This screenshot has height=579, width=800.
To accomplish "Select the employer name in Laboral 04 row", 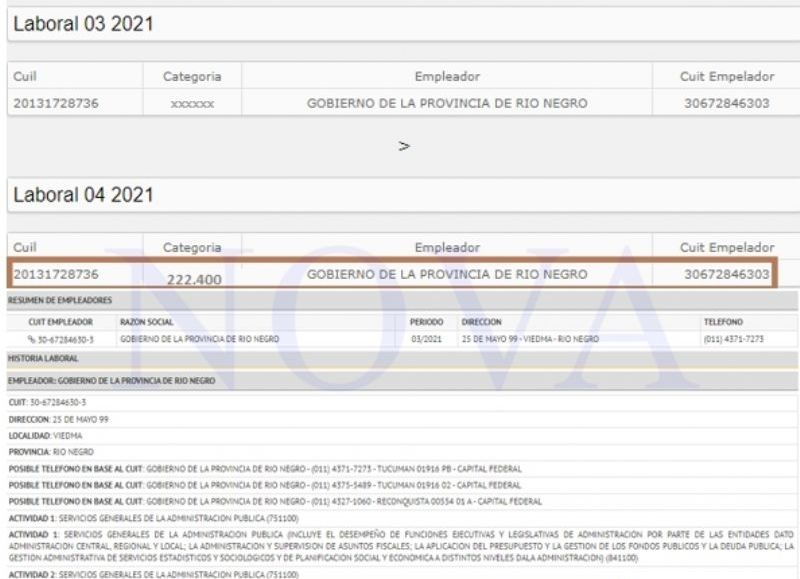I will 447,274.
